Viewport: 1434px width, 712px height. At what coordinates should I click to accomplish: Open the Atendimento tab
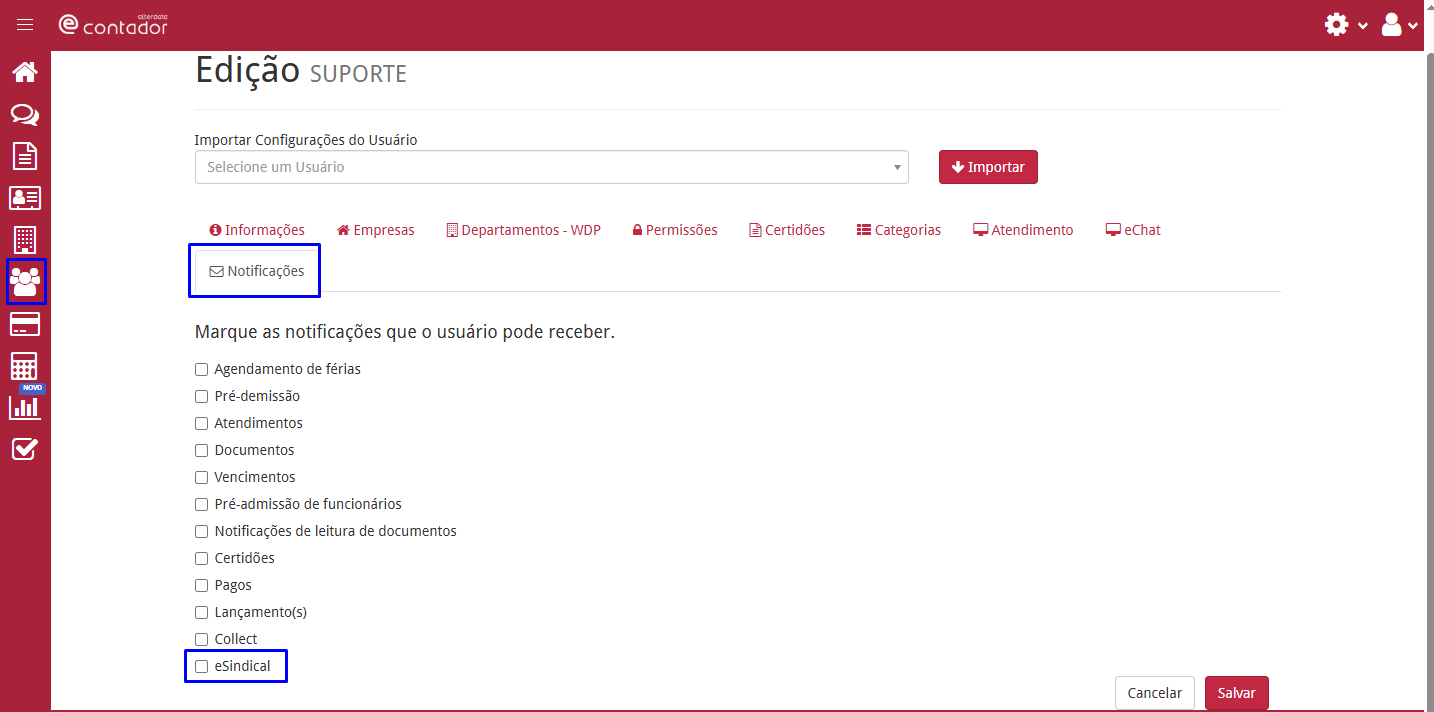click(1023, 230)
